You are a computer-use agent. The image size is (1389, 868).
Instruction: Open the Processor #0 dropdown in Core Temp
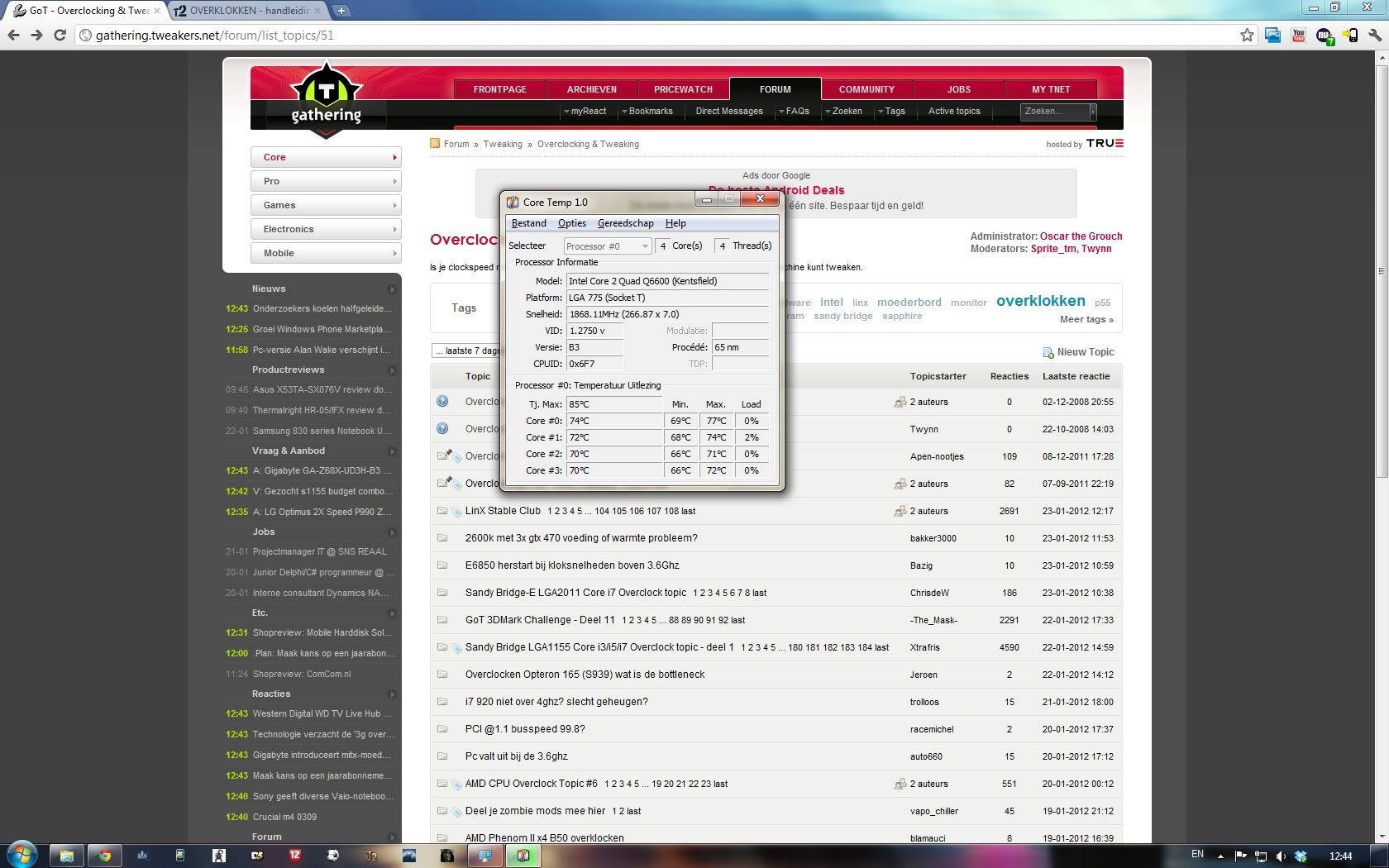[x=608, y=246]
